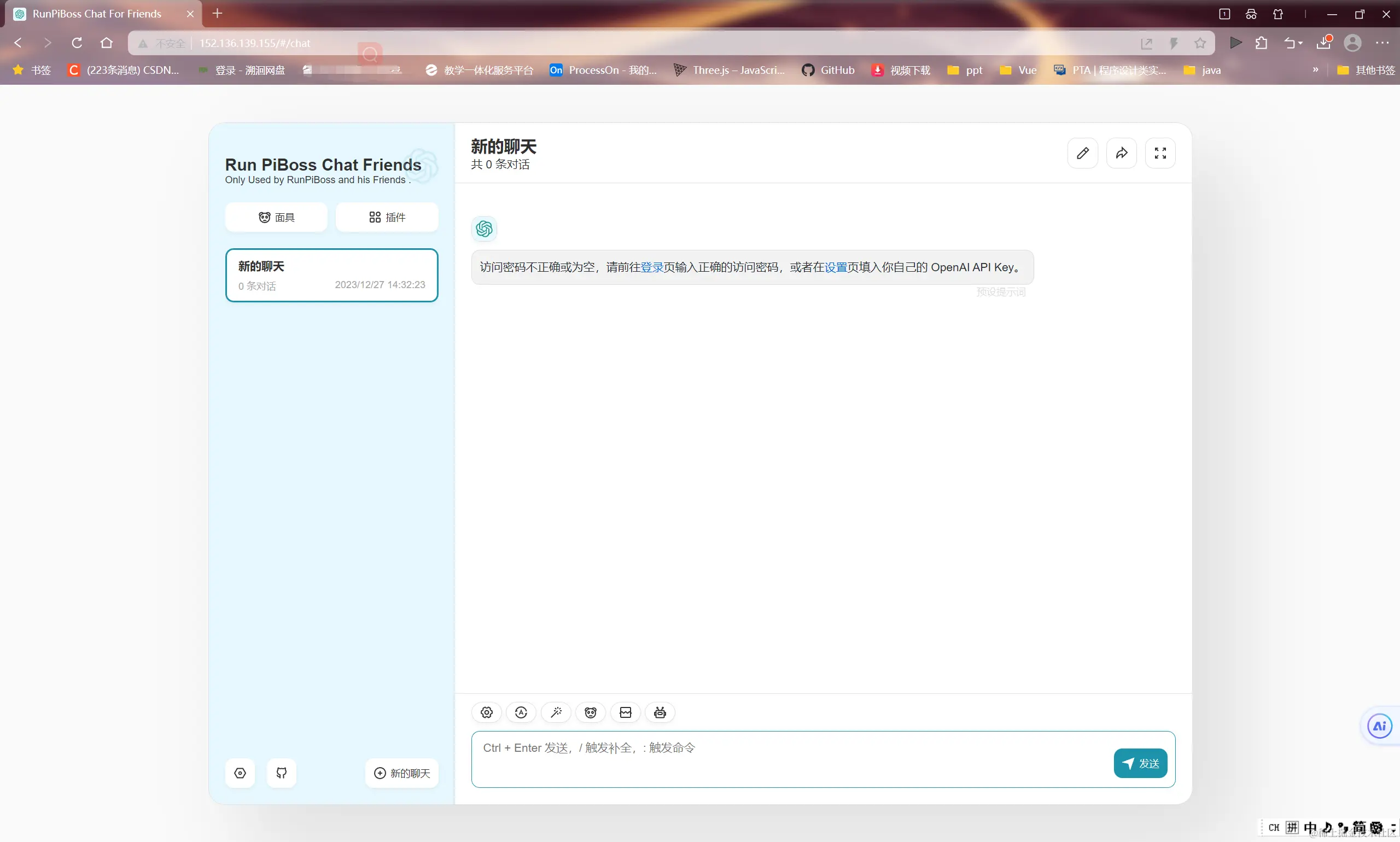Open the magic wand prompts shortcut
The width and height of the screenshot is (1400, 842).
[x=556, y=712]
